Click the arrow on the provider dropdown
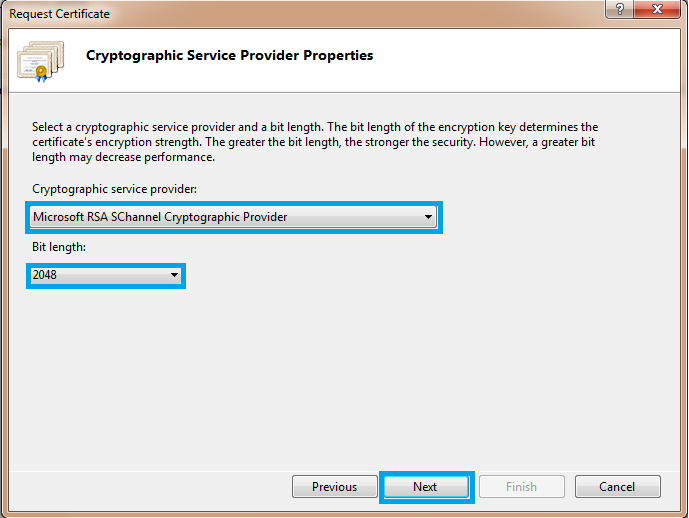This screenshot has width=689, height=518. point(428,216)
